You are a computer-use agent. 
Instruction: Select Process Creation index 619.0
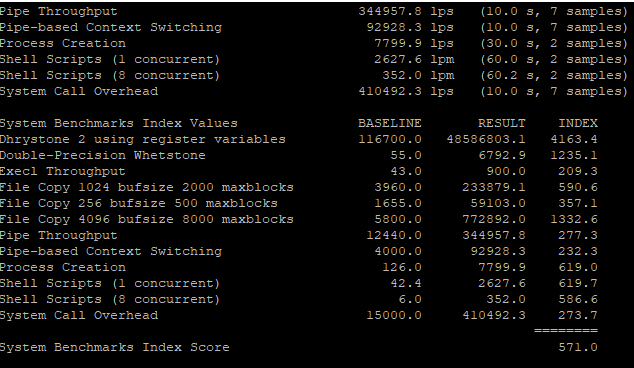(x=578, y=267)
